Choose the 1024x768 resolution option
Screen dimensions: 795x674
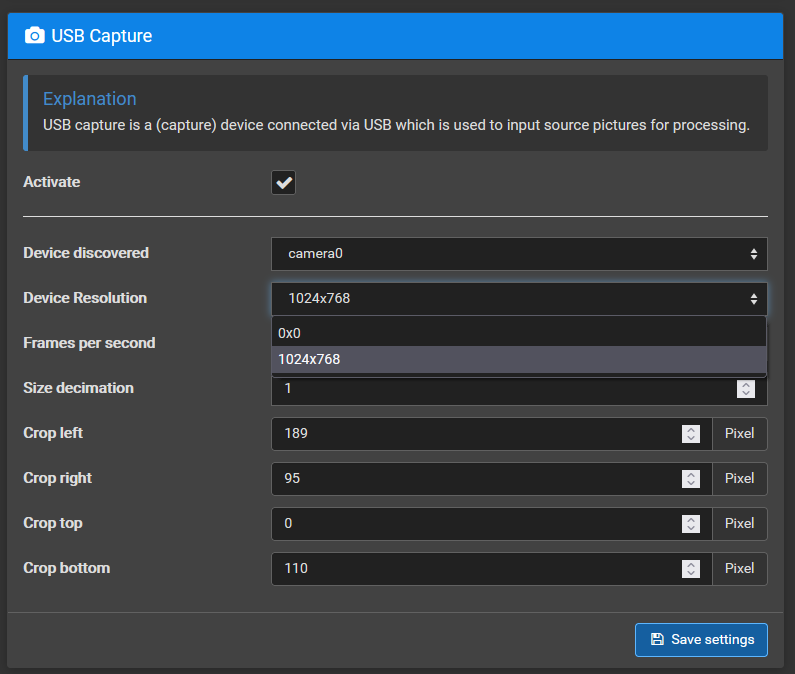519,360
